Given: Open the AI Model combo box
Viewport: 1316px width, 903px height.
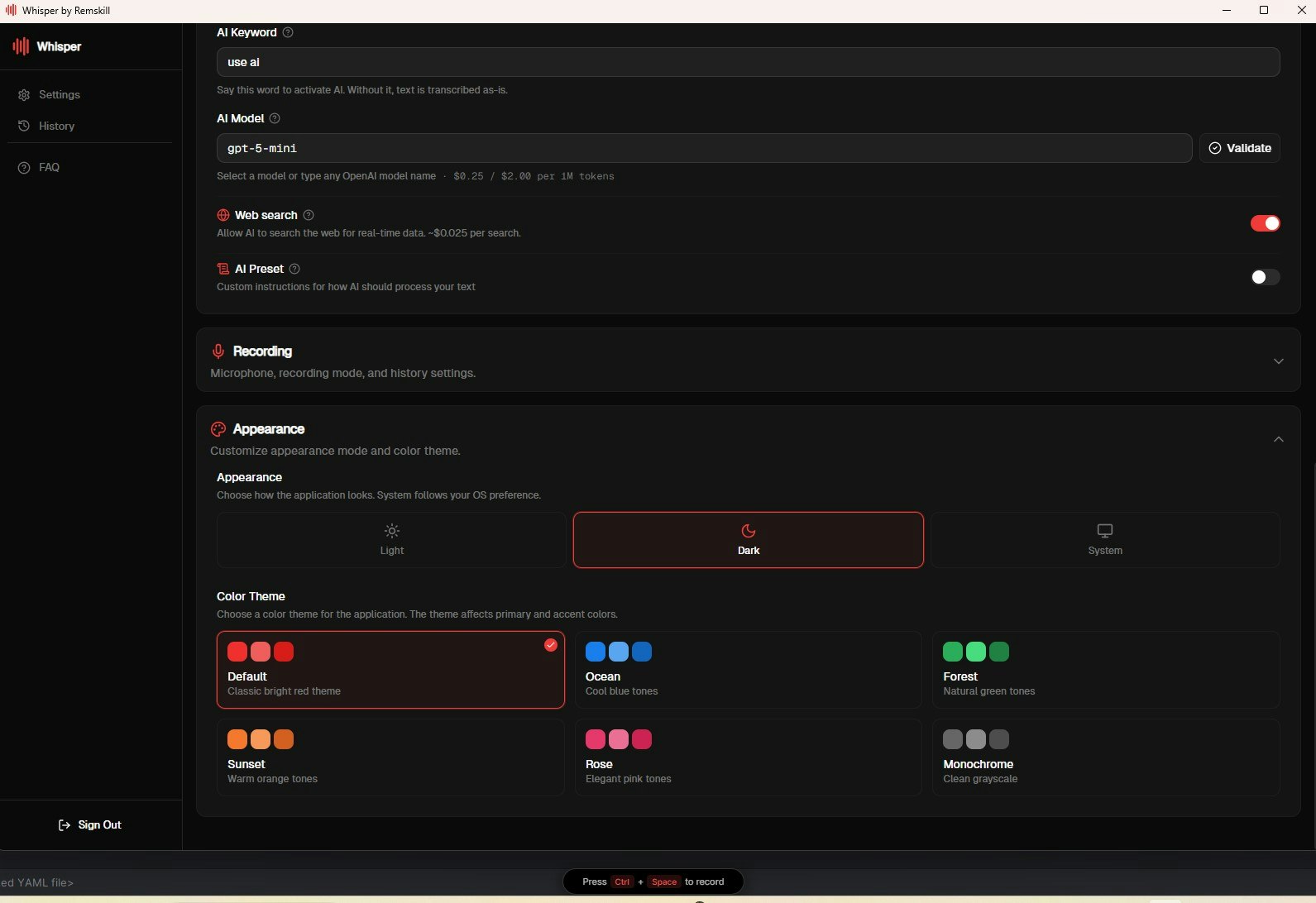Looking at the screenshot, I should (704, 148).
